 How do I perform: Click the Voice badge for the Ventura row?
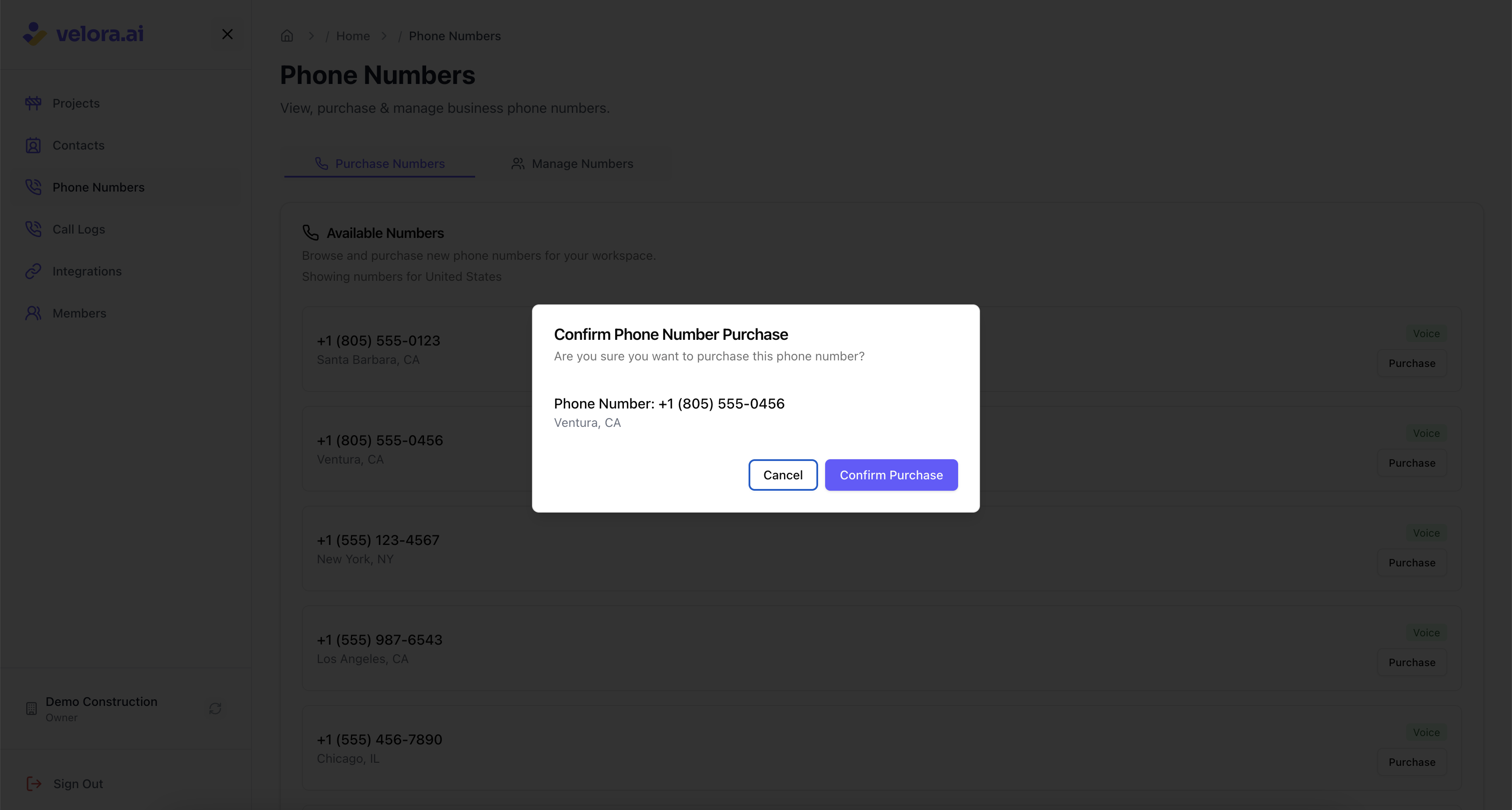click(1426, 433)
